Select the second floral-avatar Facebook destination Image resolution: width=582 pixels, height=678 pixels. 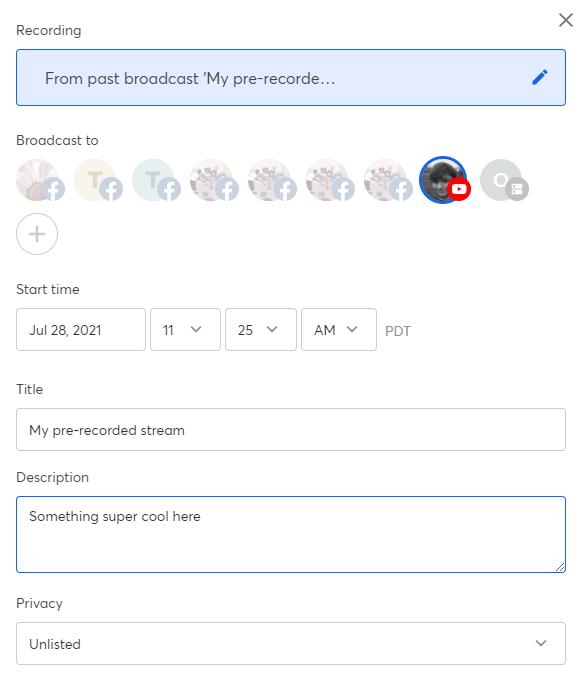click(272, 180)
